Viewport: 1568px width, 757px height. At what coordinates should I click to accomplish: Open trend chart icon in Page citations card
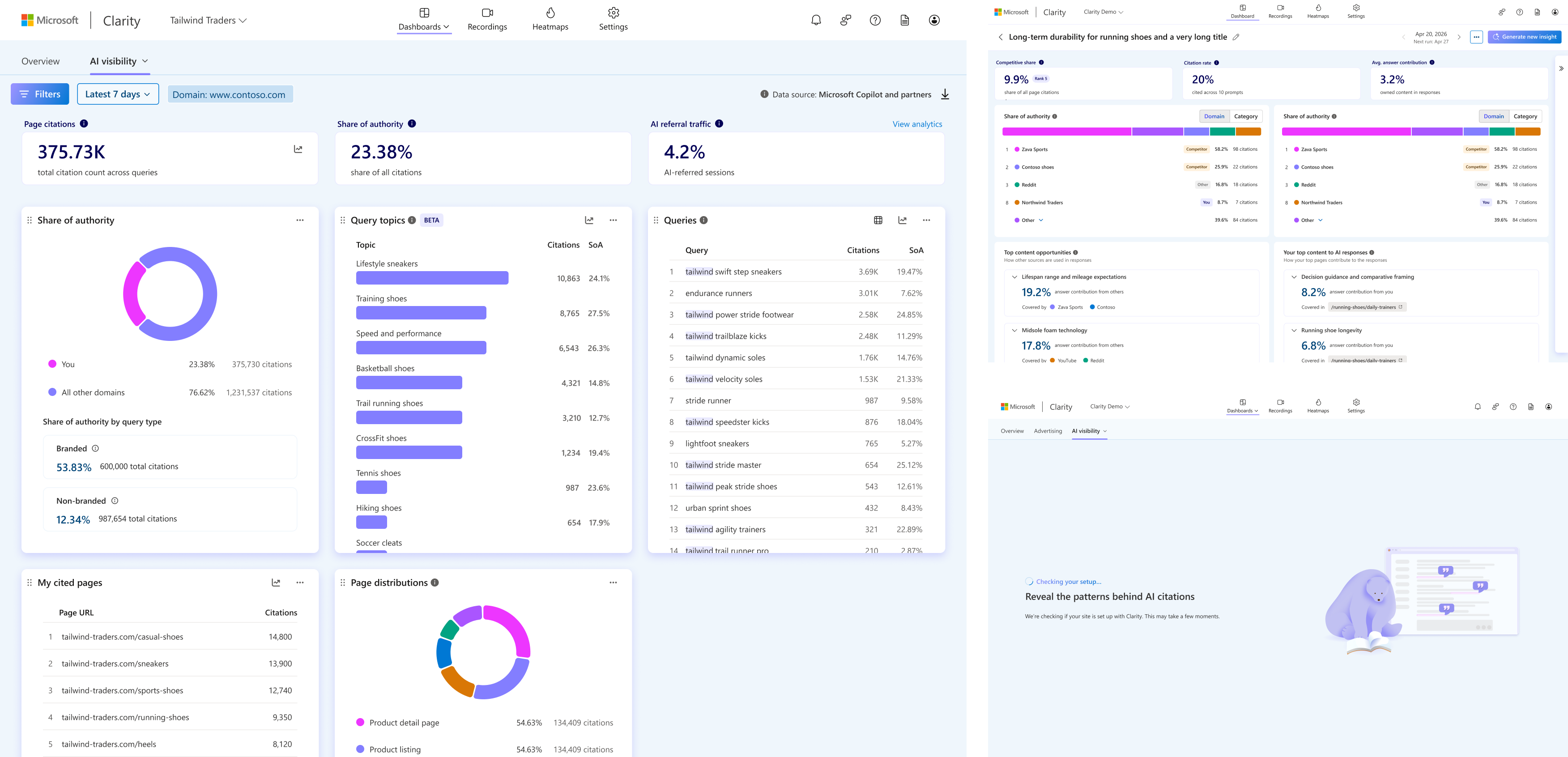click(298, 149)
